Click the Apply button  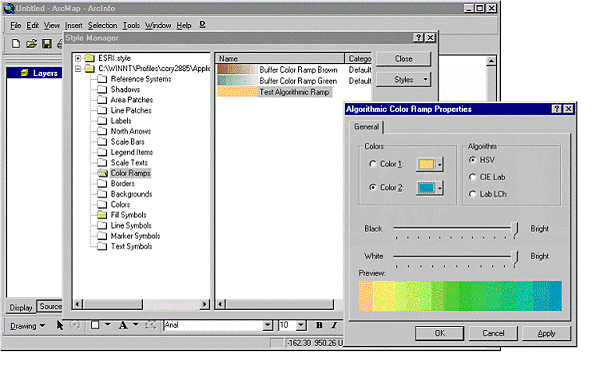[x=546, y=333]
